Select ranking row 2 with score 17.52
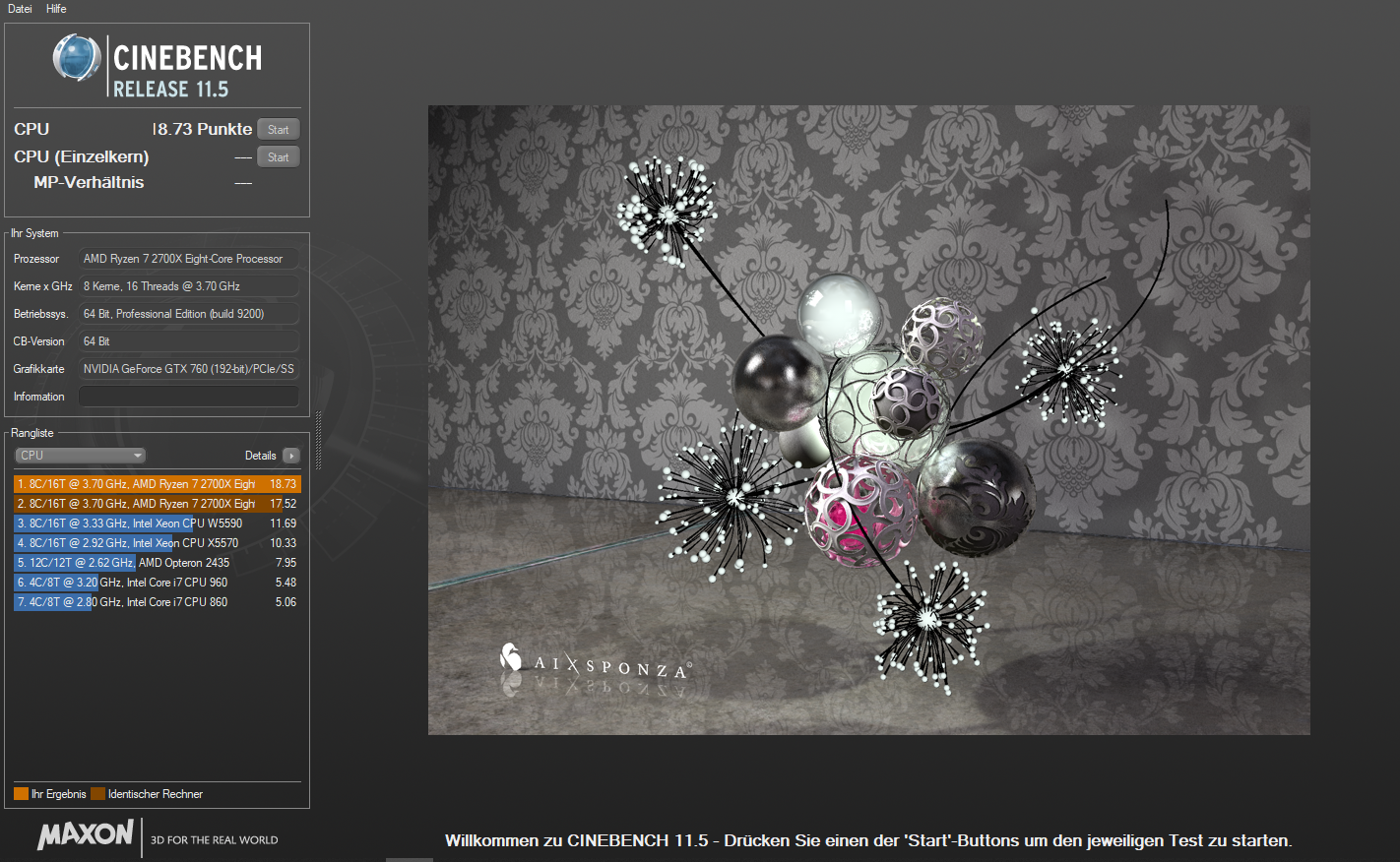The width and height of the screenshot is (1400, 862). (x=158, y=504)
